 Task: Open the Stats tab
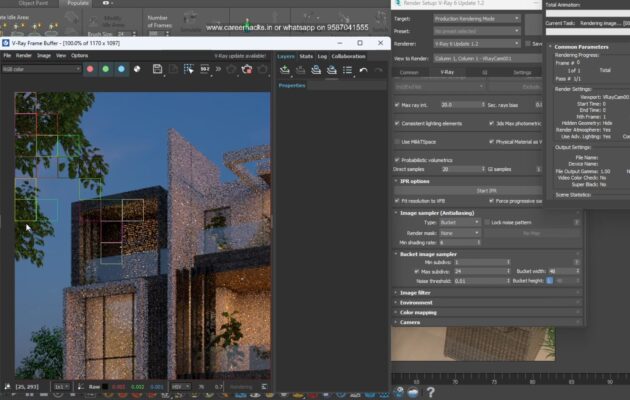coord(306,56)
